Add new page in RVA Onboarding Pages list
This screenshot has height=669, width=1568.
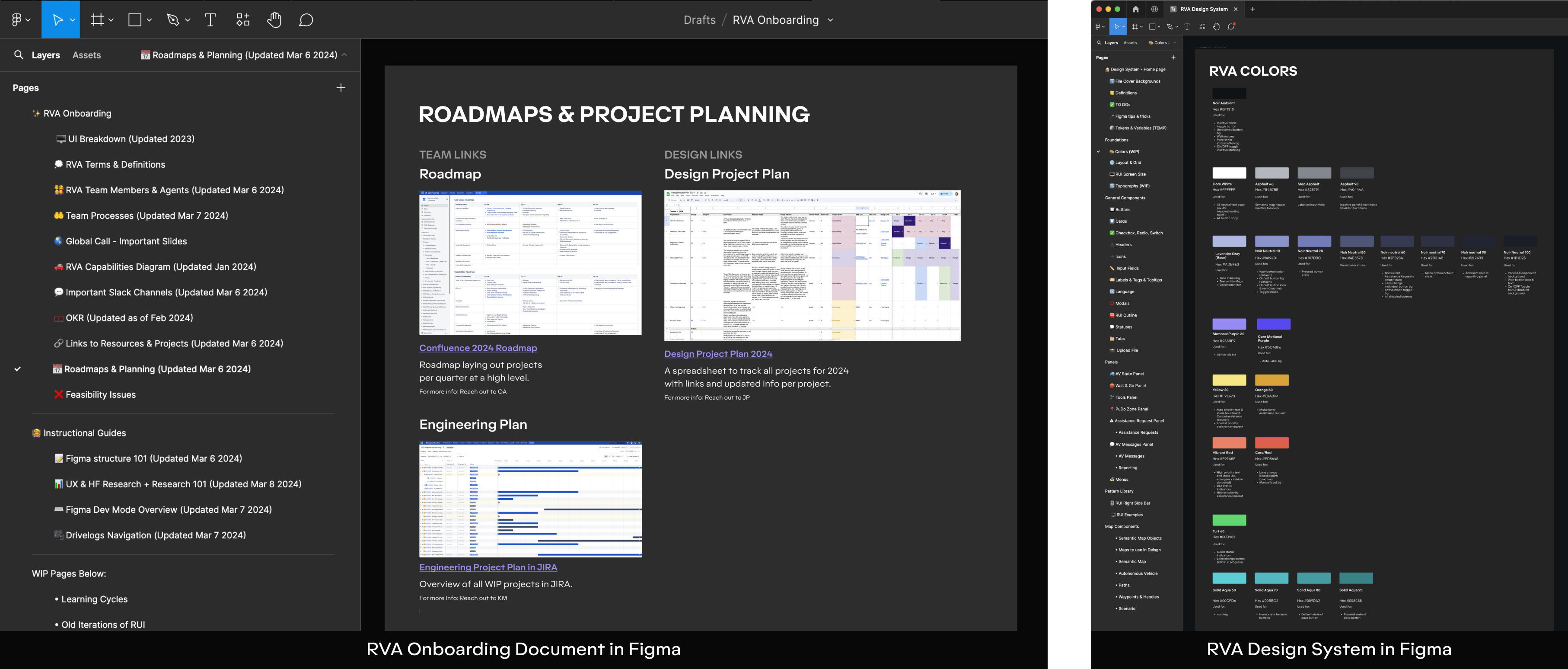pyautogui.click(x=341, y=88)
